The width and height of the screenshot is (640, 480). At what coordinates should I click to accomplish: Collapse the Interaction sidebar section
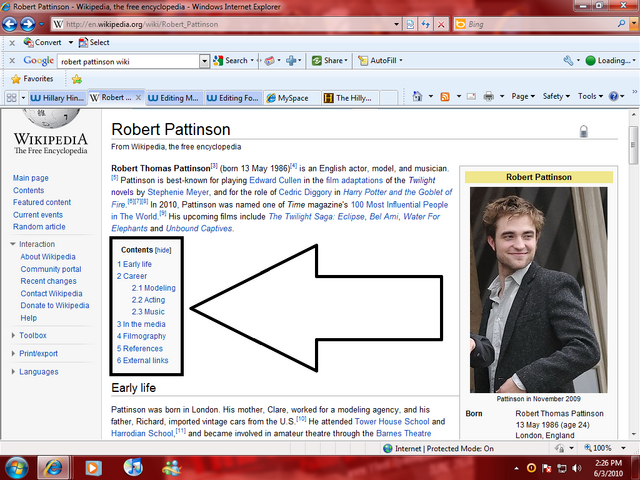coord(13,244)
